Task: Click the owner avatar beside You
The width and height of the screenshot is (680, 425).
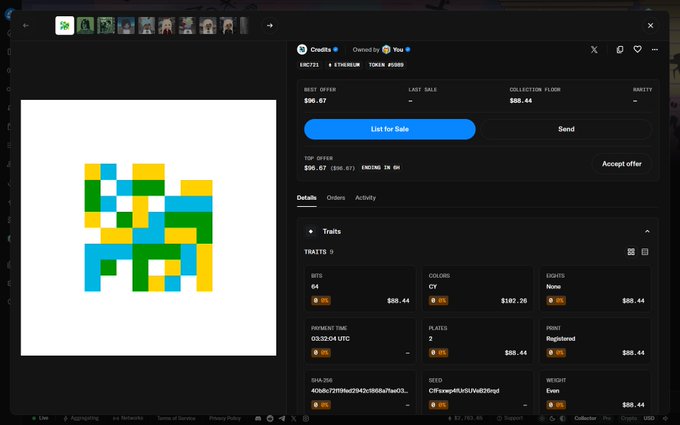Action: point(386,49)
